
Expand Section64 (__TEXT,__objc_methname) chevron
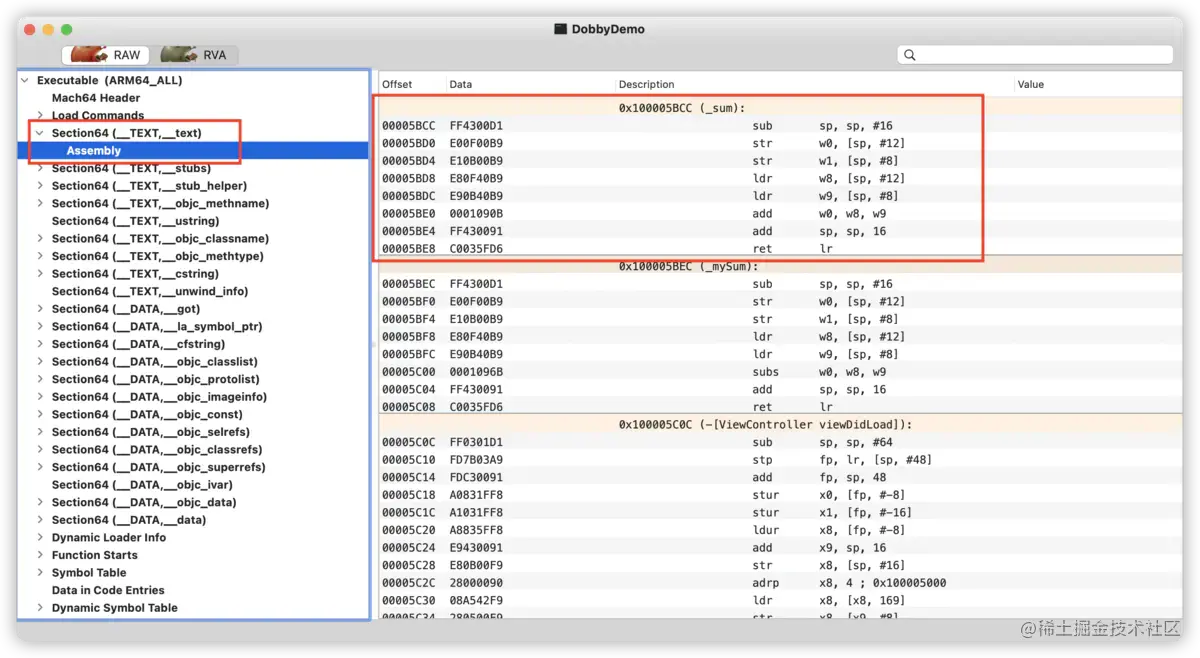(40, 204)
